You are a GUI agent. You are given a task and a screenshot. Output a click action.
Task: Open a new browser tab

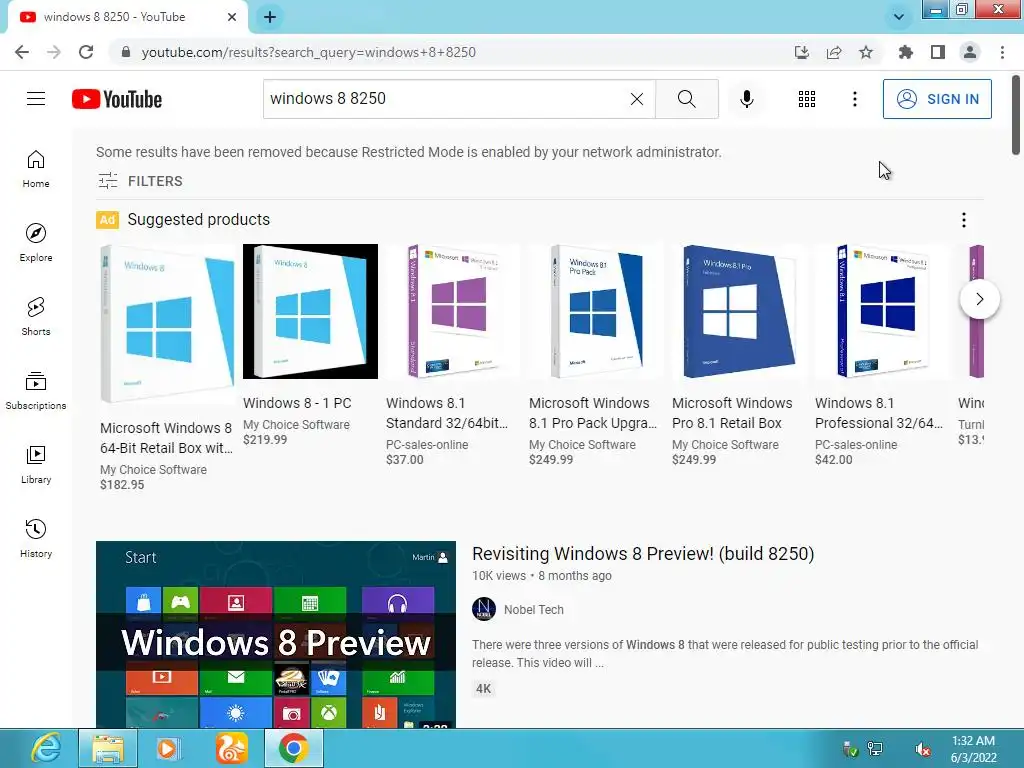click(270, 17)
